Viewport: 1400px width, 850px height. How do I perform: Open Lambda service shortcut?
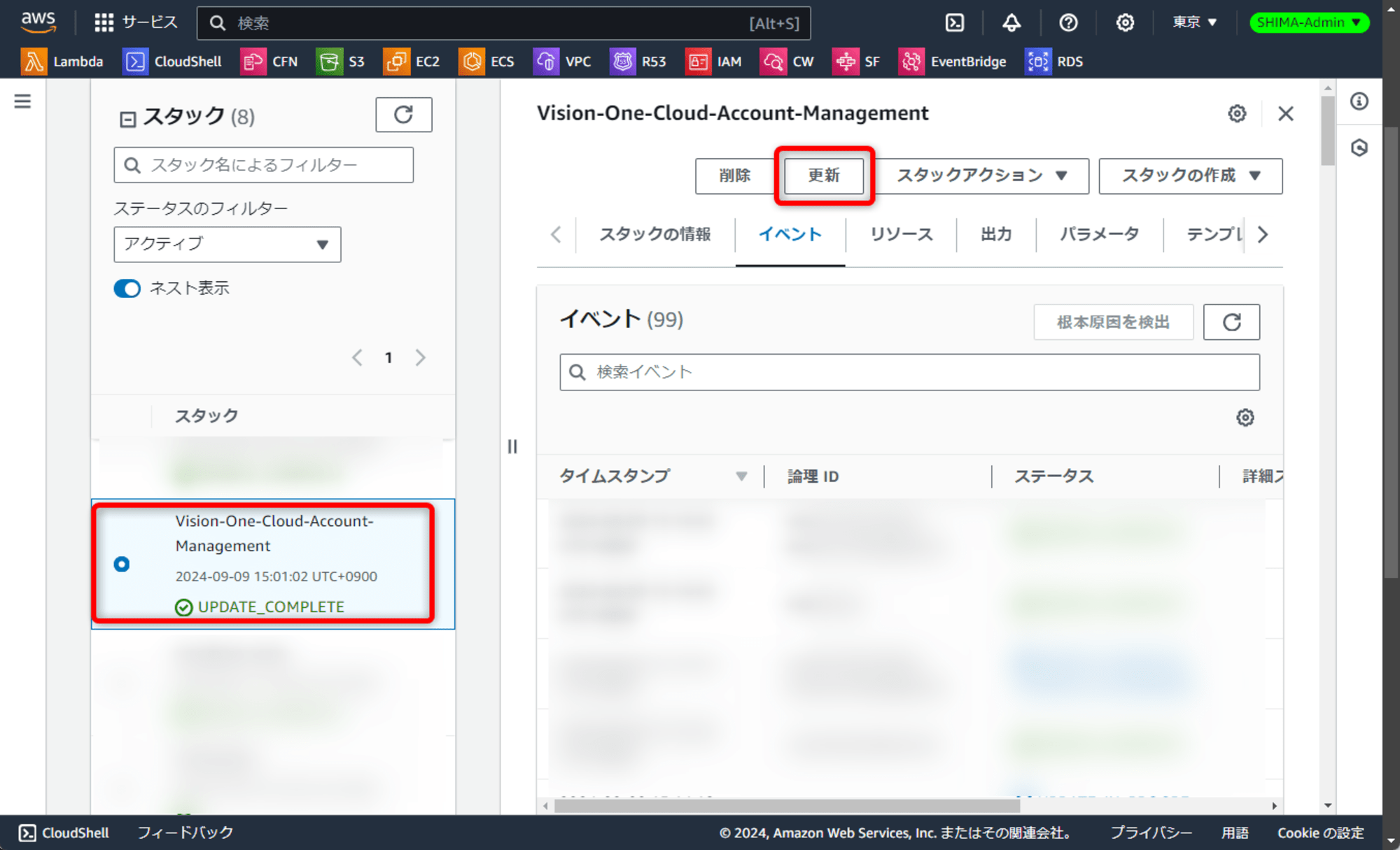62,62
